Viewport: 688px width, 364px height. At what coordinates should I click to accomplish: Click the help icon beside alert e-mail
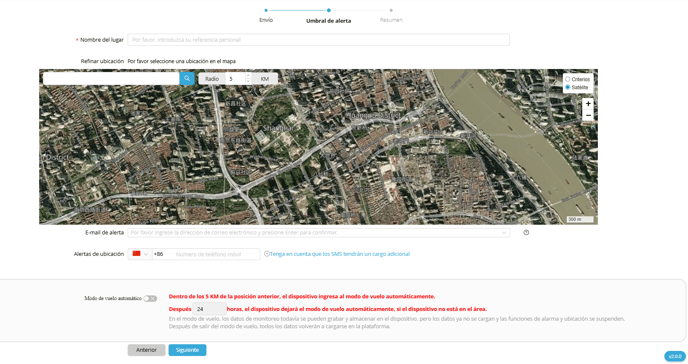[x=526, y=232]
